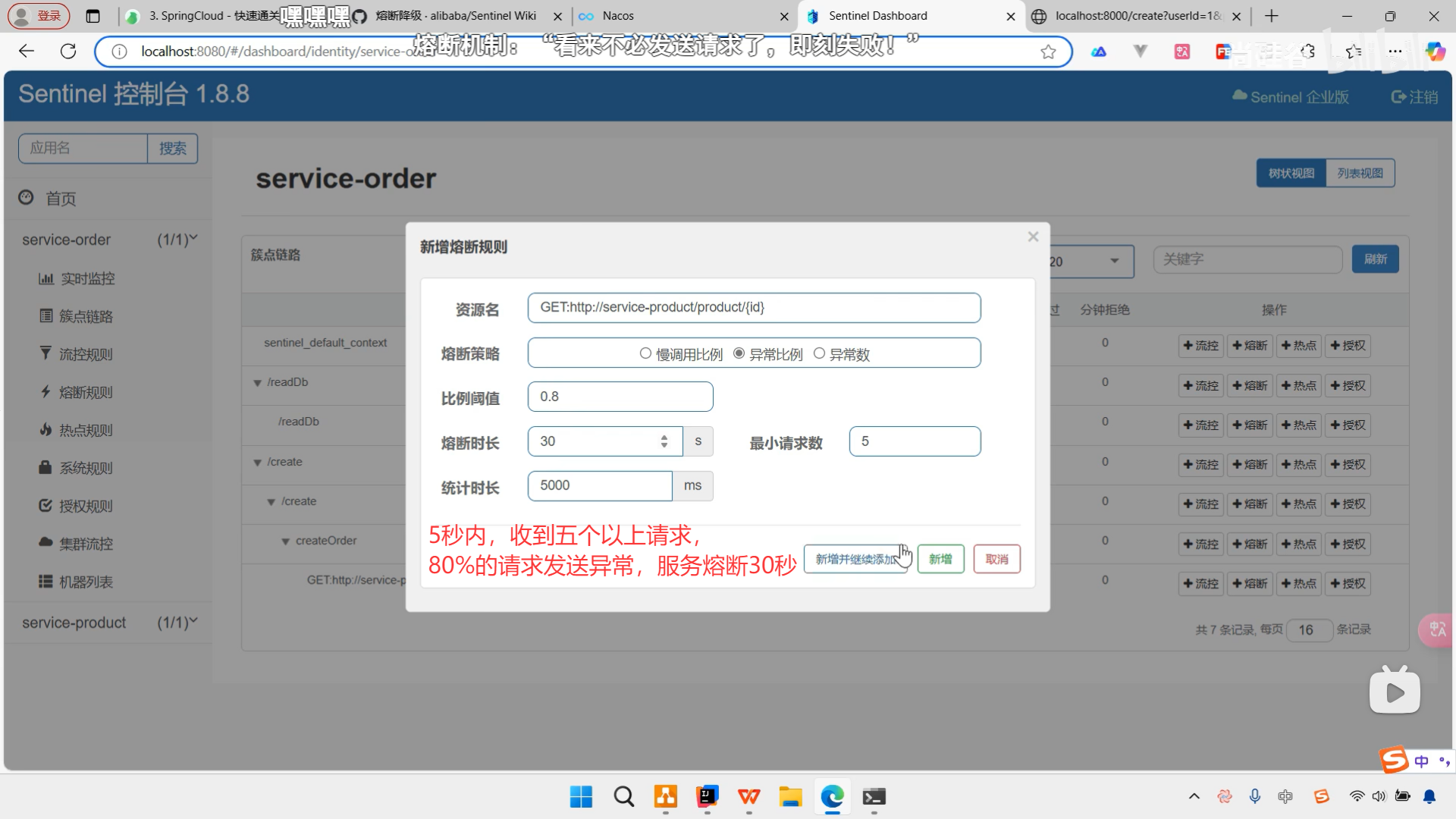Select the 异常数 strategy radio

(x=819, y=353)
